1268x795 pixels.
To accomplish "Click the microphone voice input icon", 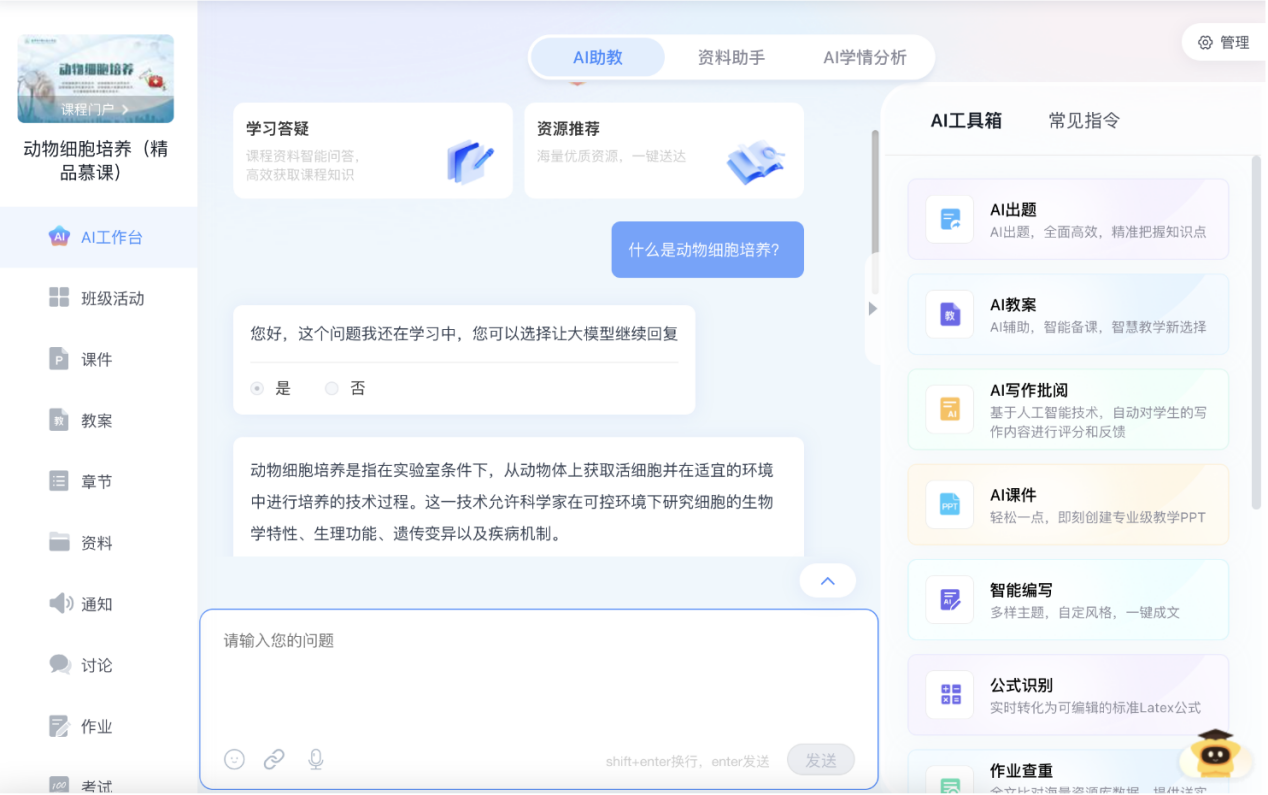I will click(315, 759).
